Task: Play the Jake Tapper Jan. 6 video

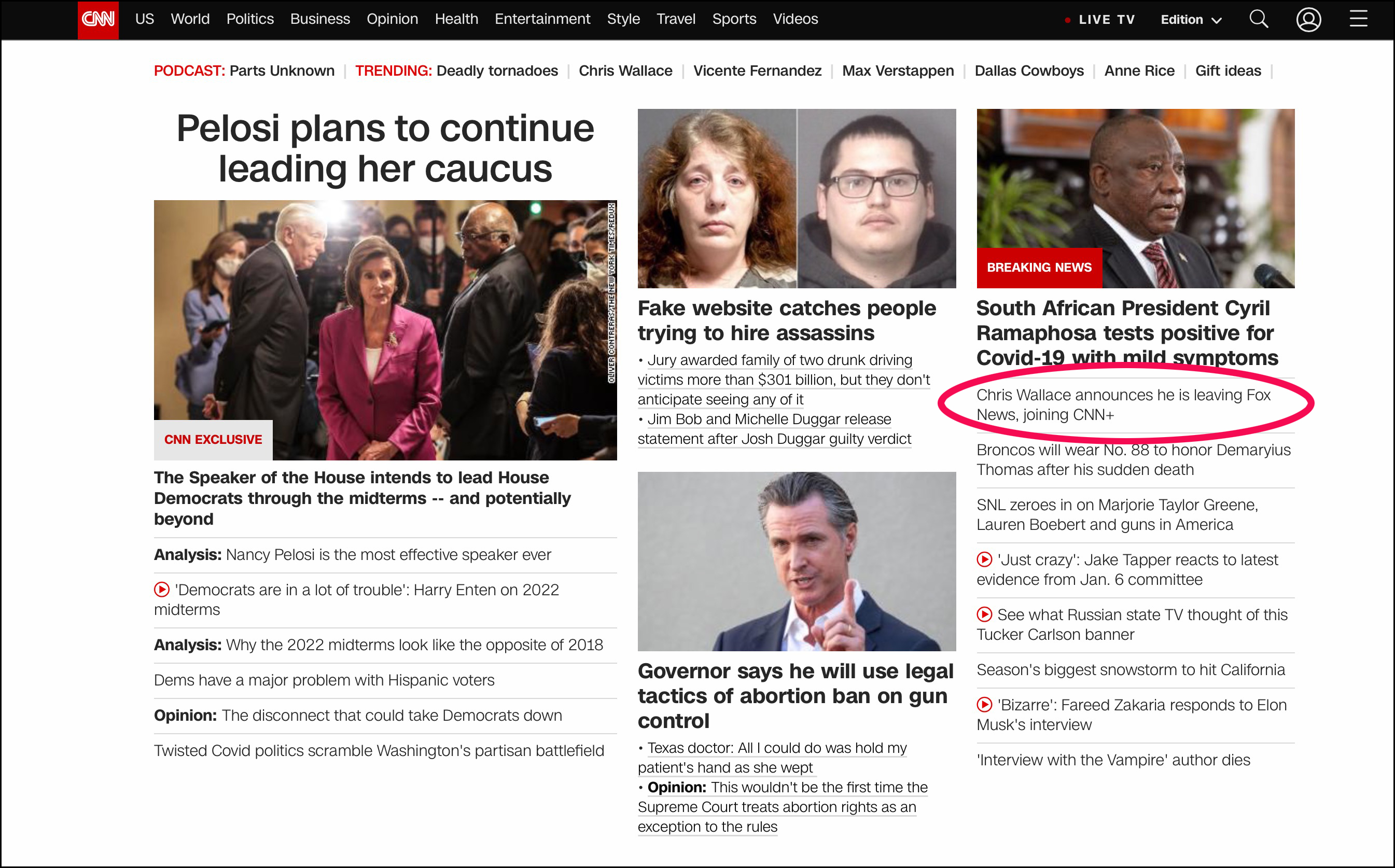Action: 984,559
